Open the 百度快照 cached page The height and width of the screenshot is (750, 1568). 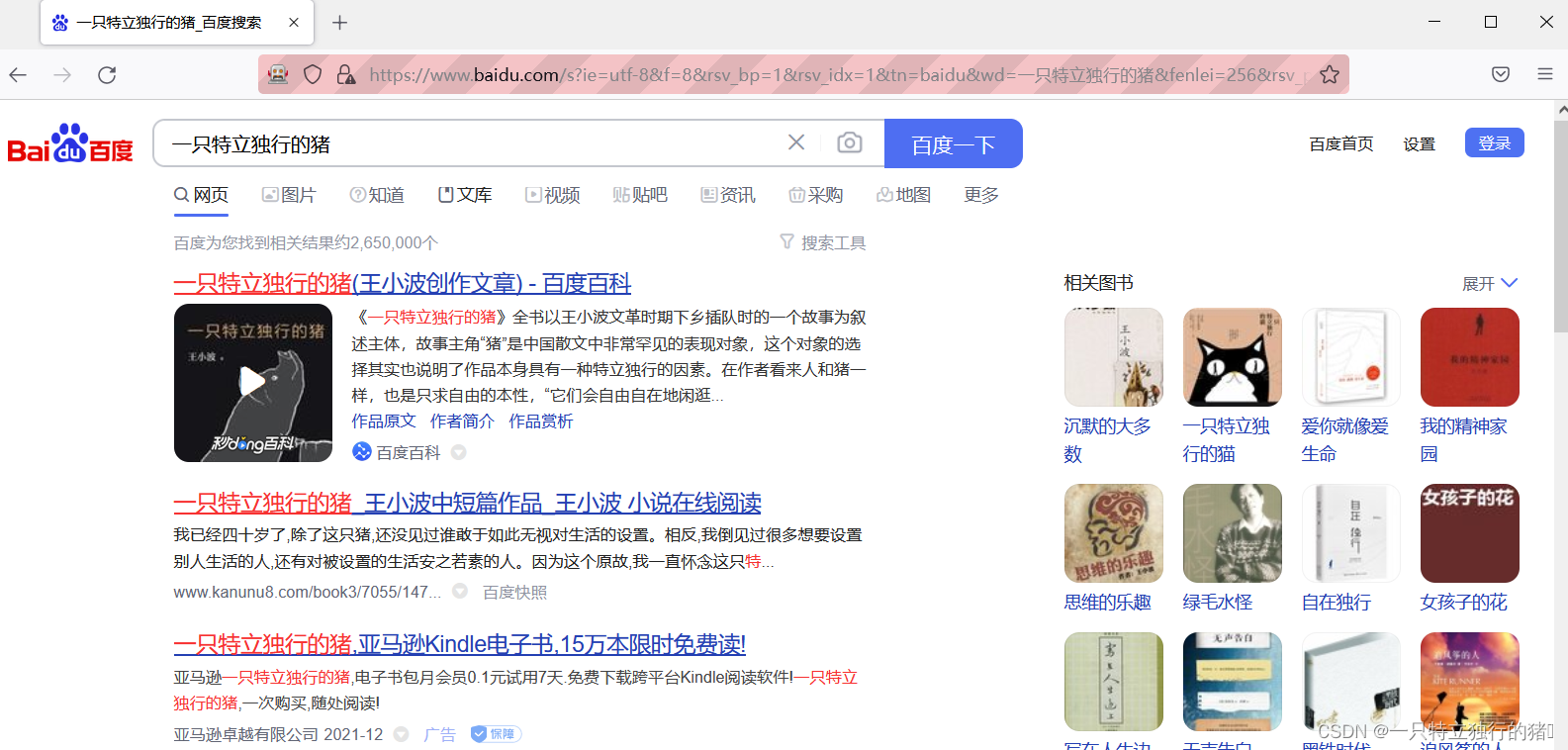point(514,592)
